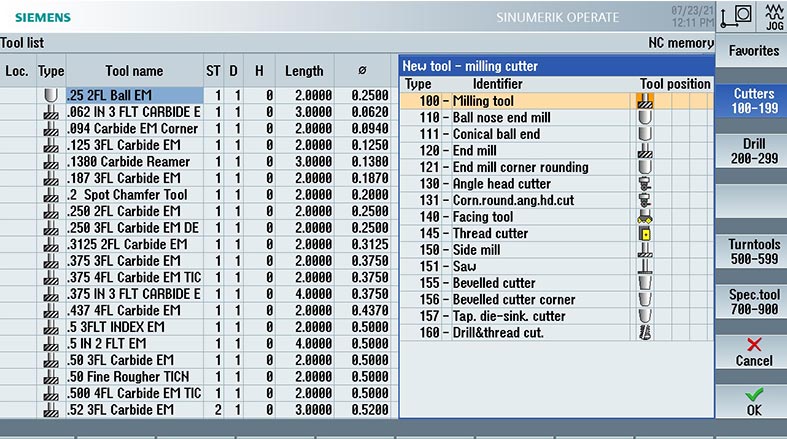Switch to Turntools 500-599 softkey

[x=753, y=251]
